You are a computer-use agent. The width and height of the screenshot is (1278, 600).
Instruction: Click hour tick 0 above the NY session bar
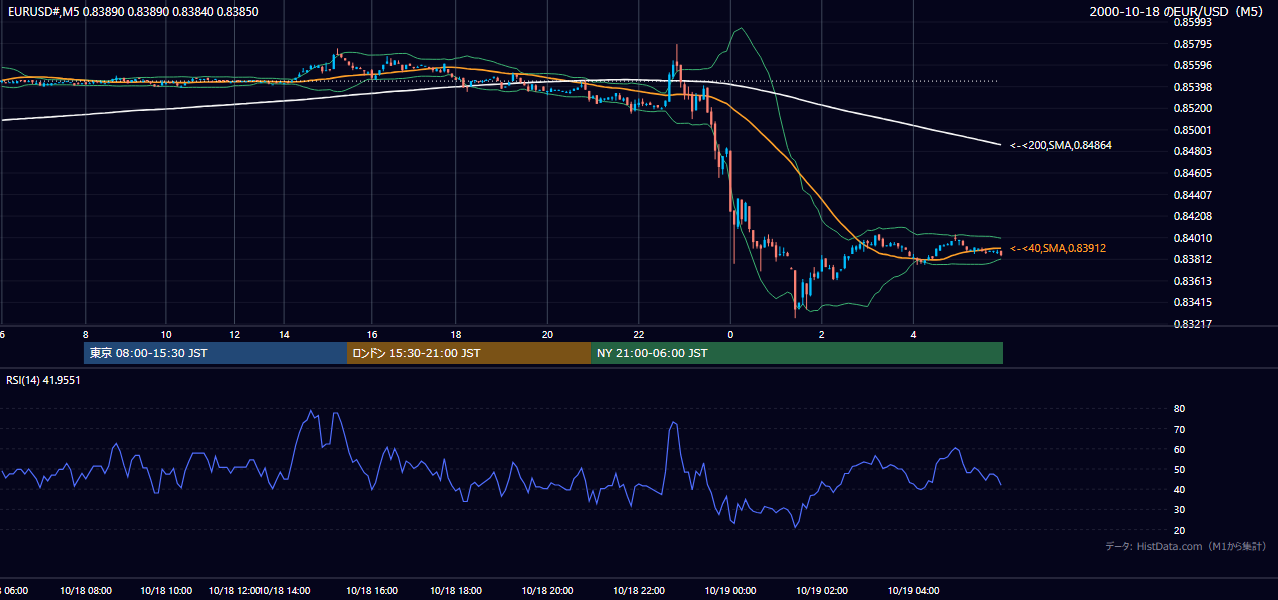click(730, 334)
